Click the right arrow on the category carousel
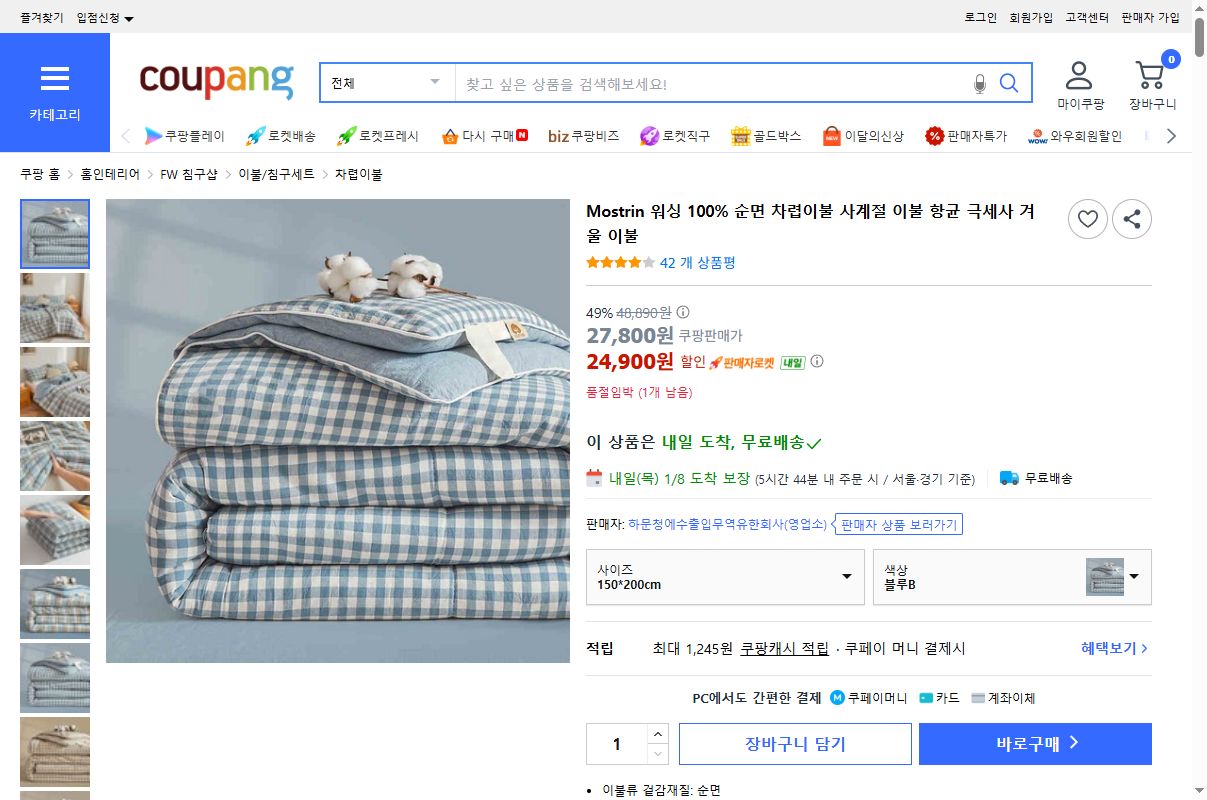 (x=1170, y=135)
